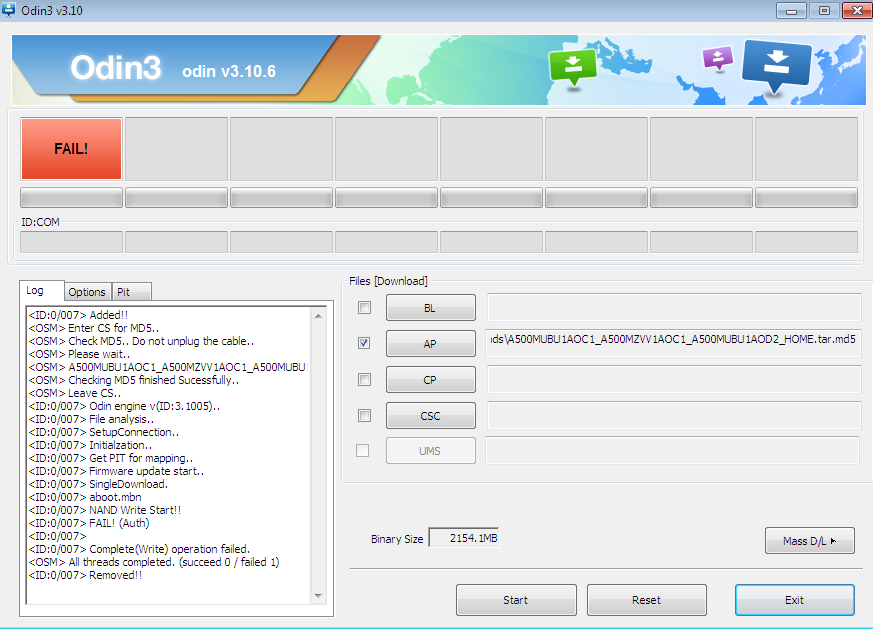Click the empty CSC file path field
This screenshot has height=629, width=873.
pos(674,415)
